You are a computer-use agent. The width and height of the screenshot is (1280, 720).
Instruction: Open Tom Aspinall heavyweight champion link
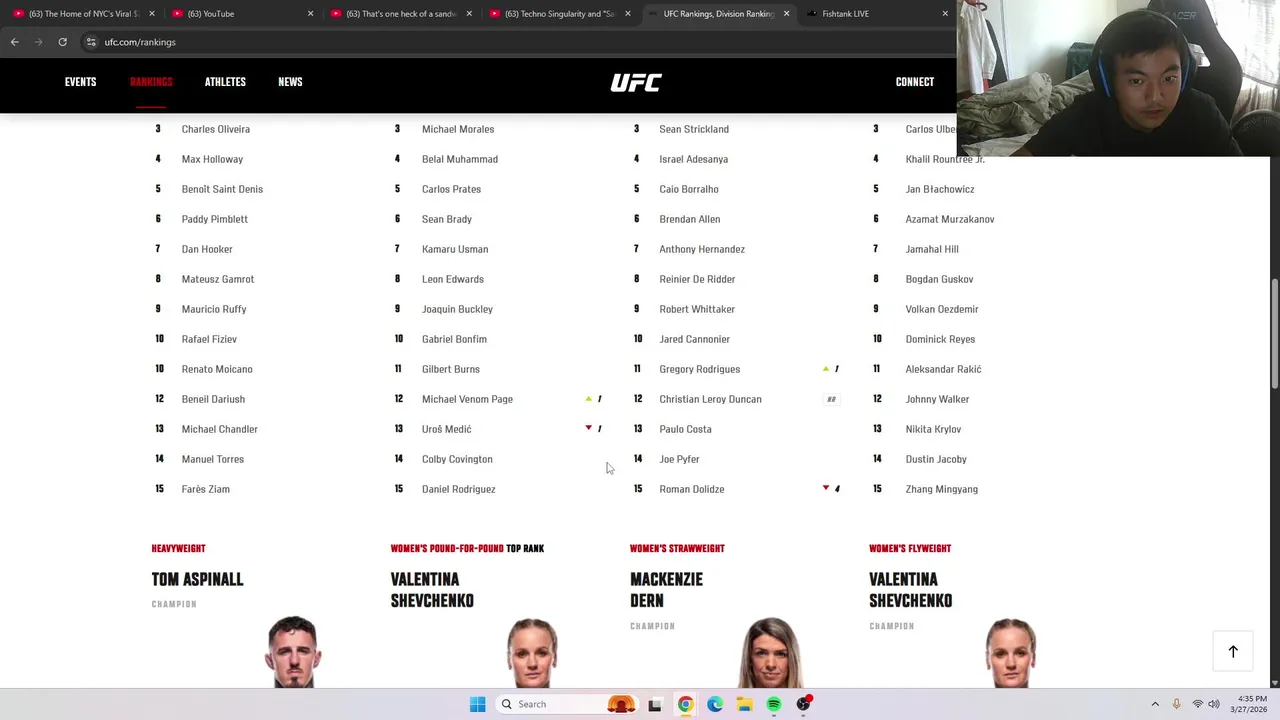197,579
